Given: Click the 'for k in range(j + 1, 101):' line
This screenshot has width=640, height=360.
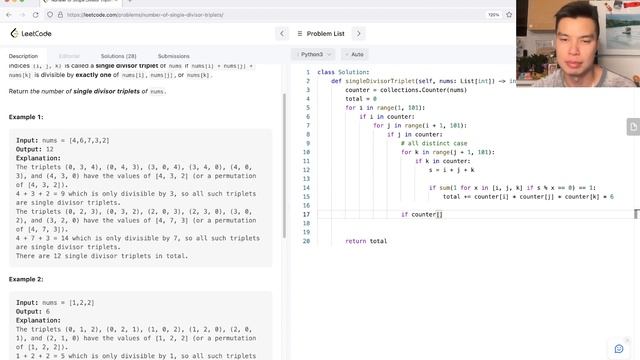Looking at the screenshot, I should point(447,152).
